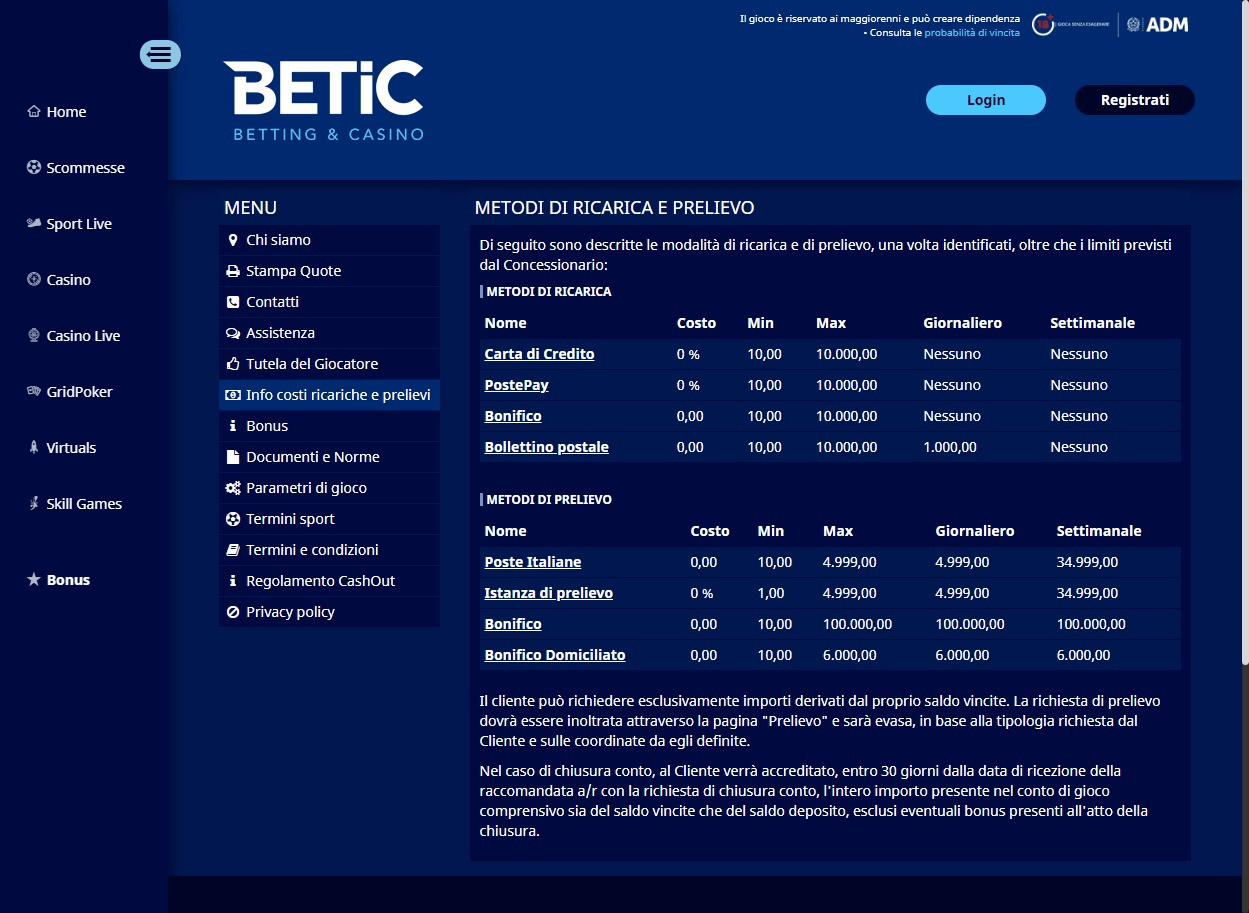The width and height of the screenshot is (1249, 913).
Task: Open the Chi siamo menu entry
Action: click(330, 240)
